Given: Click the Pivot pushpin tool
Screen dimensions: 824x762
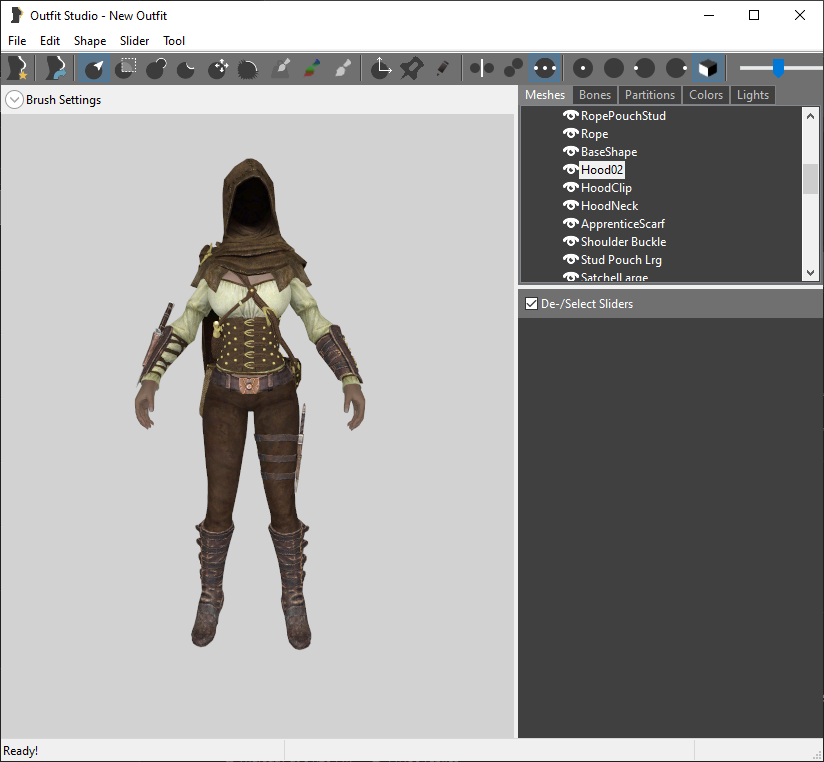Looking at the screenshot, I should coord(411,68).
